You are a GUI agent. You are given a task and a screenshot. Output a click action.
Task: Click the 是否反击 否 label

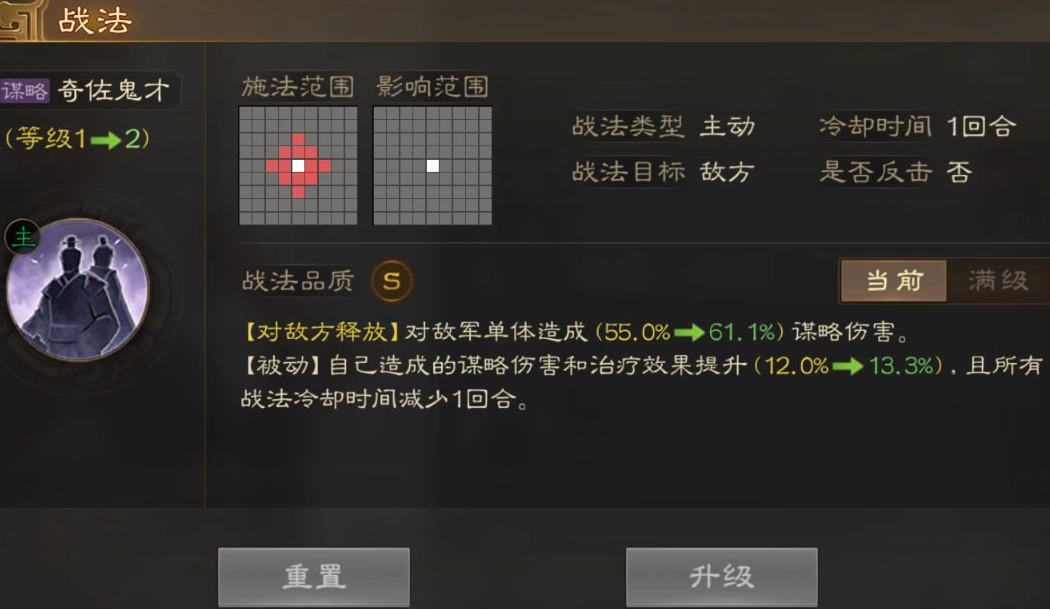(895, 172)
